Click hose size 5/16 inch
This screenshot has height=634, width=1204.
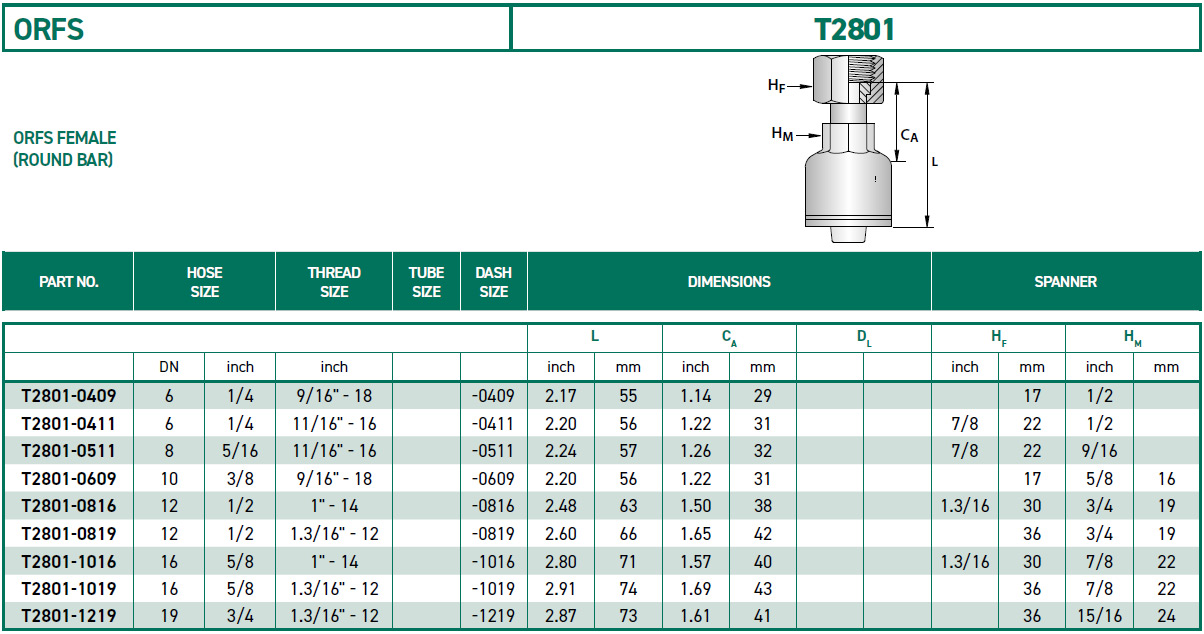(x=240, y=451)
